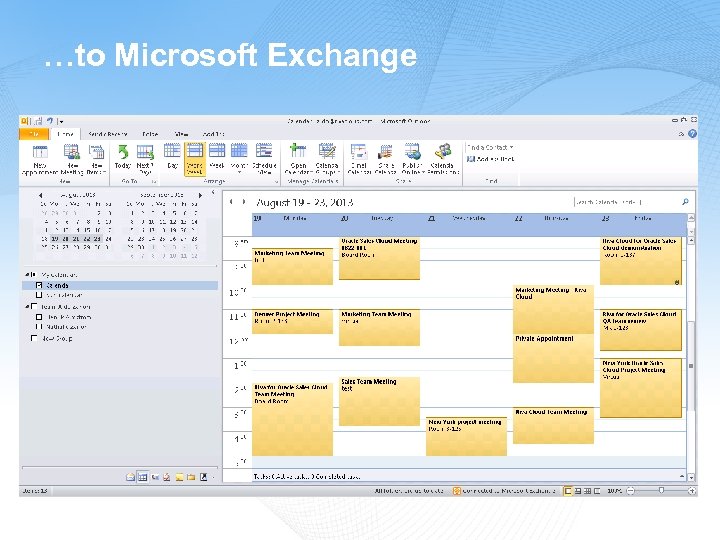Toggle the My Calendars group checkbox
The height and width of the screenshot is (540, 720).
click(x=33, y=275)
